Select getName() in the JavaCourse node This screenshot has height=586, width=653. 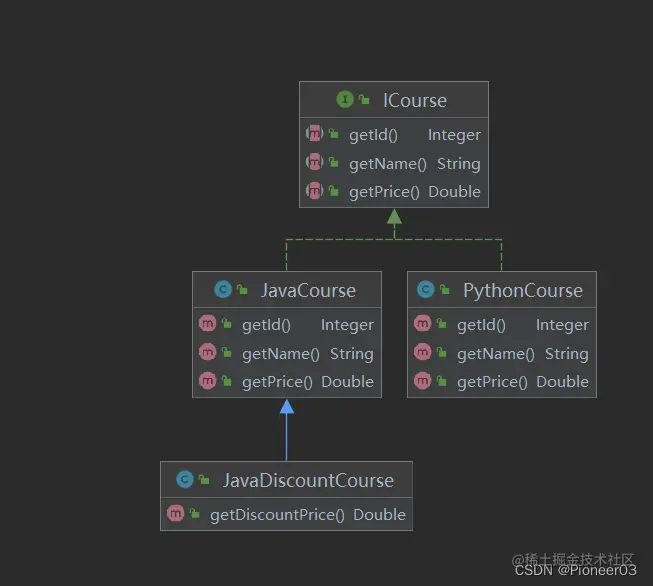click(281, 354)
